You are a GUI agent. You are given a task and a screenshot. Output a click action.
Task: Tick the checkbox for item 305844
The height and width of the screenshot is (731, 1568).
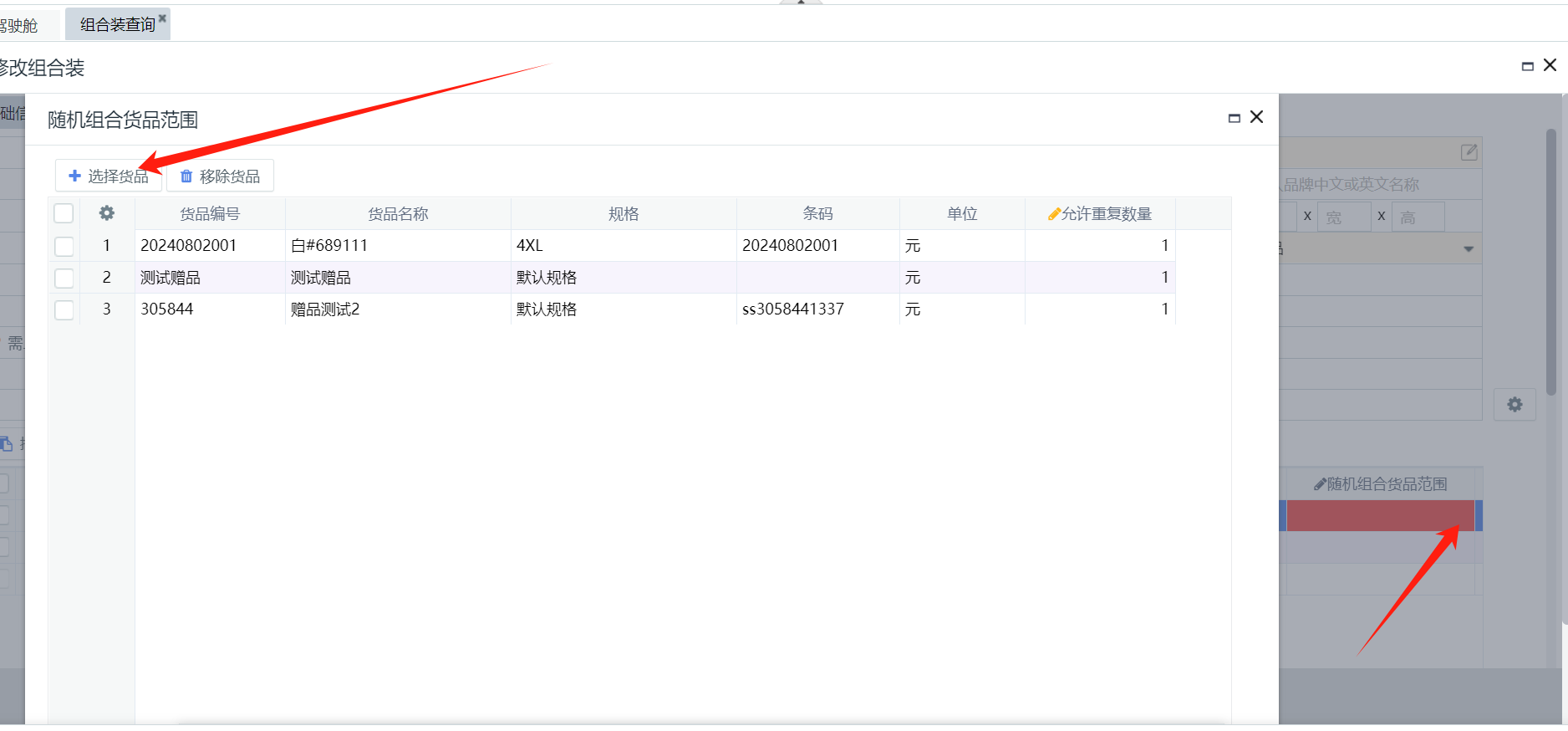click(64, 309)
